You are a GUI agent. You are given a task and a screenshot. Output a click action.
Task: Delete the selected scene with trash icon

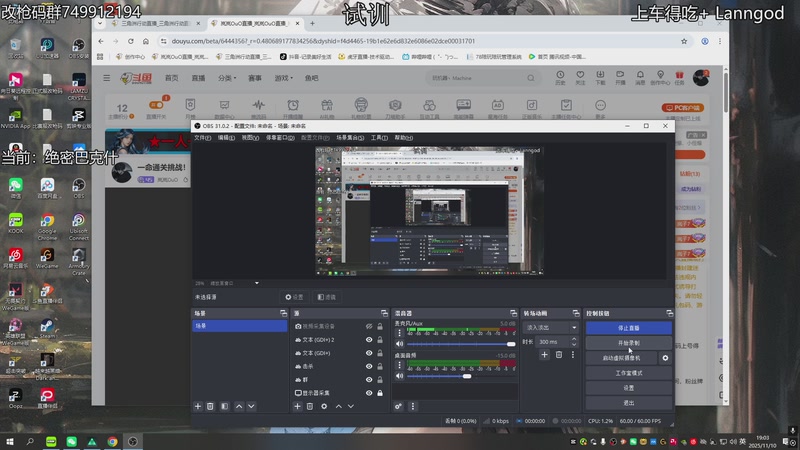[x=210, y=406]
